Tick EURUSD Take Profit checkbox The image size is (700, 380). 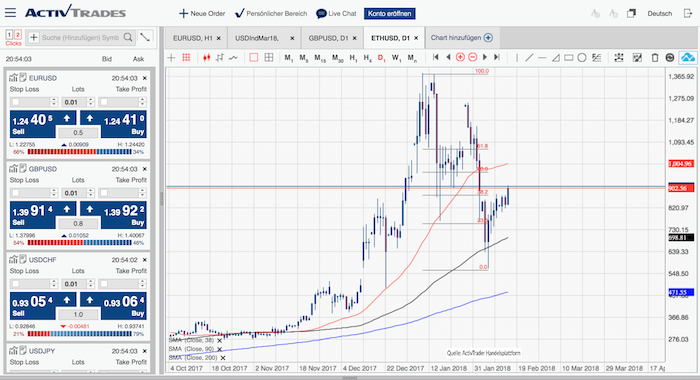[104, 102]
